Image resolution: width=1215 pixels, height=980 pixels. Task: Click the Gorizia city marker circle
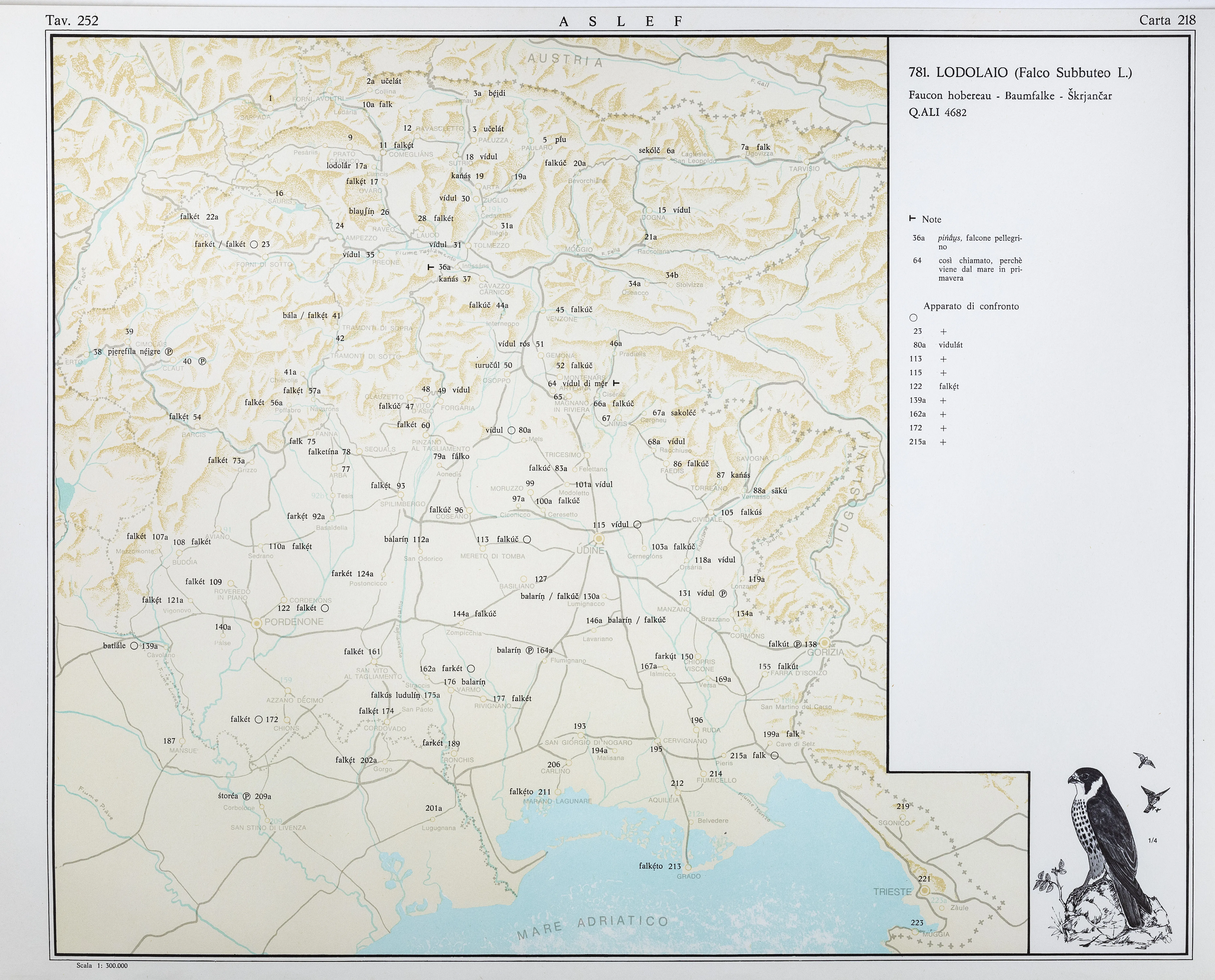(x=825, y=642)
